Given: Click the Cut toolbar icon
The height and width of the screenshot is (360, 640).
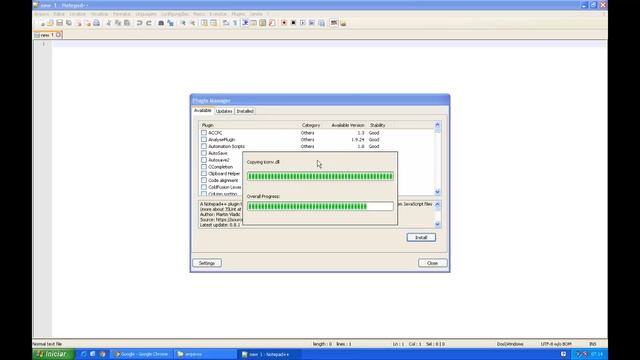Looking at the screenshot, I should point(108,23).
